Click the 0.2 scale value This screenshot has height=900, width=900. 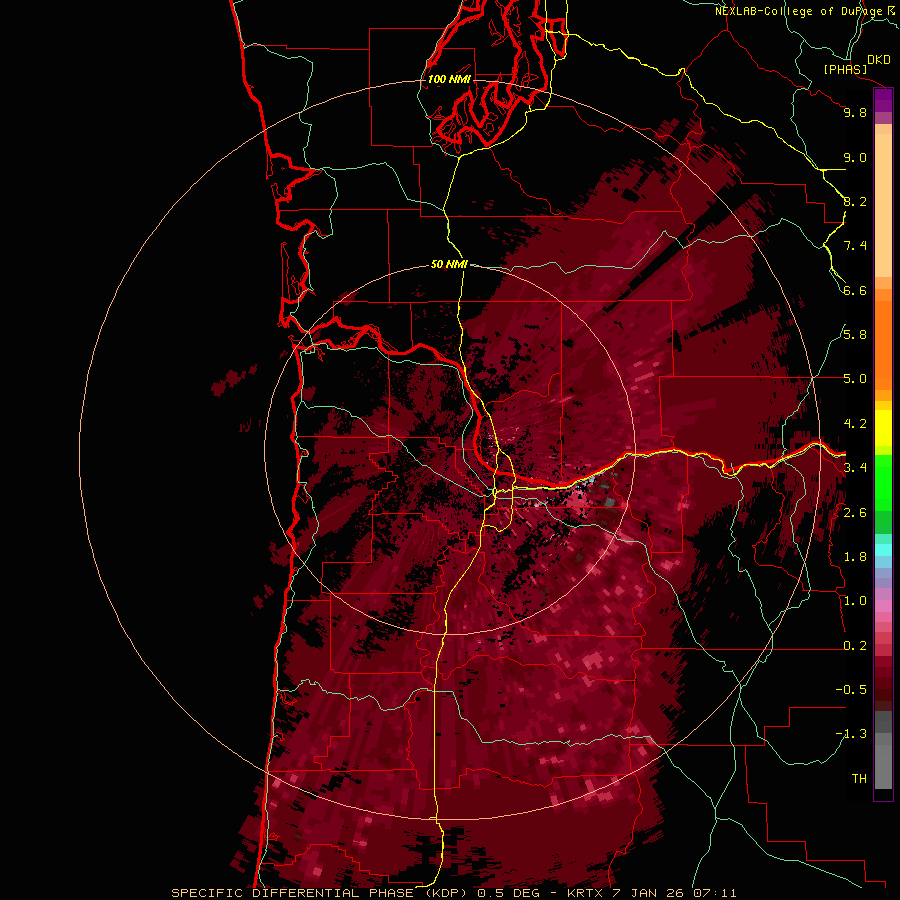pos(855,646)
